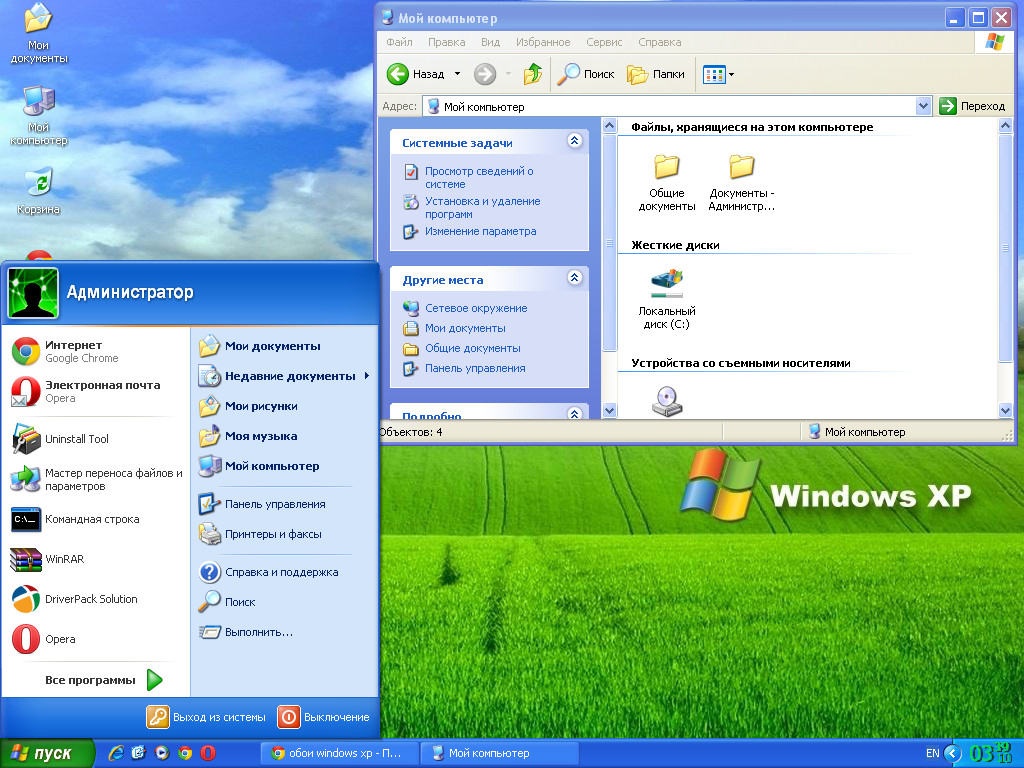Click Просмотр сведений о системе link
Viewport: 1024px width, 768px height.
pyautogui.click(x=479, y=178)
